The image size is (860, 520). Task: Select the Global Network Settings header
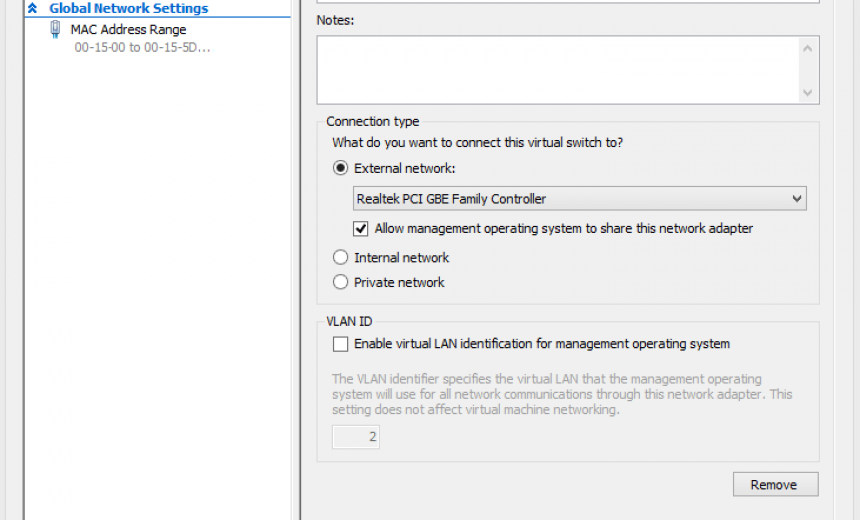pyautogui.click(x=128, y=8)
